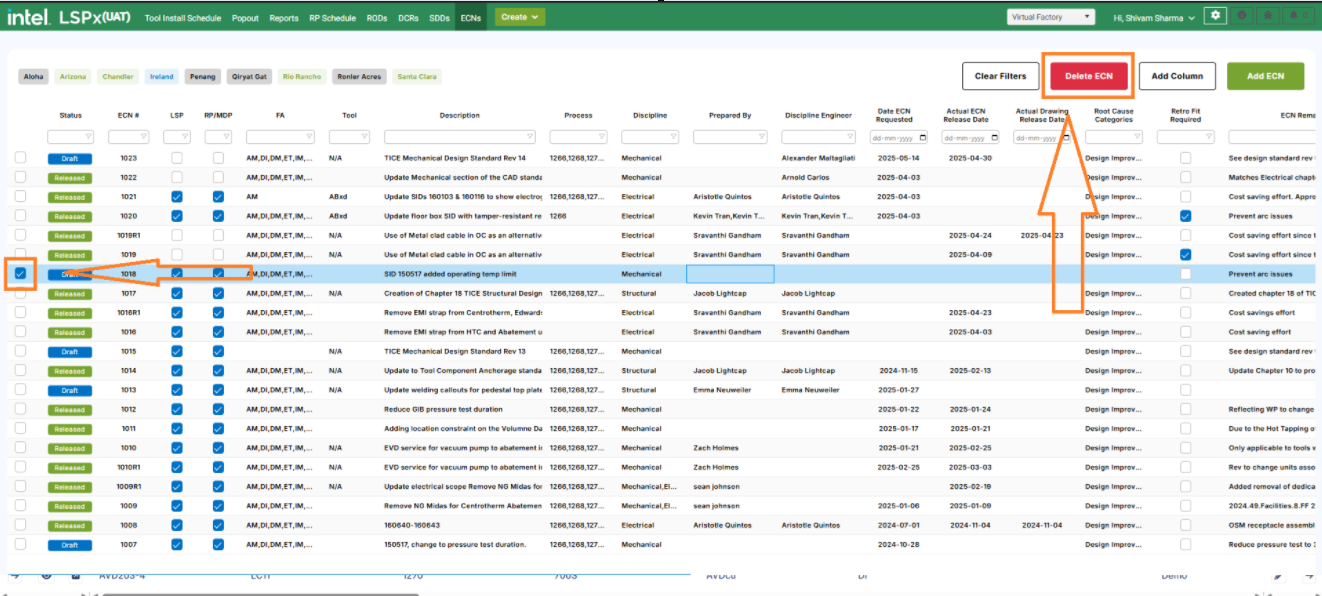This screenshot has width=1322, height=596.
Task: Click the Intel logo
Action: 29,17
